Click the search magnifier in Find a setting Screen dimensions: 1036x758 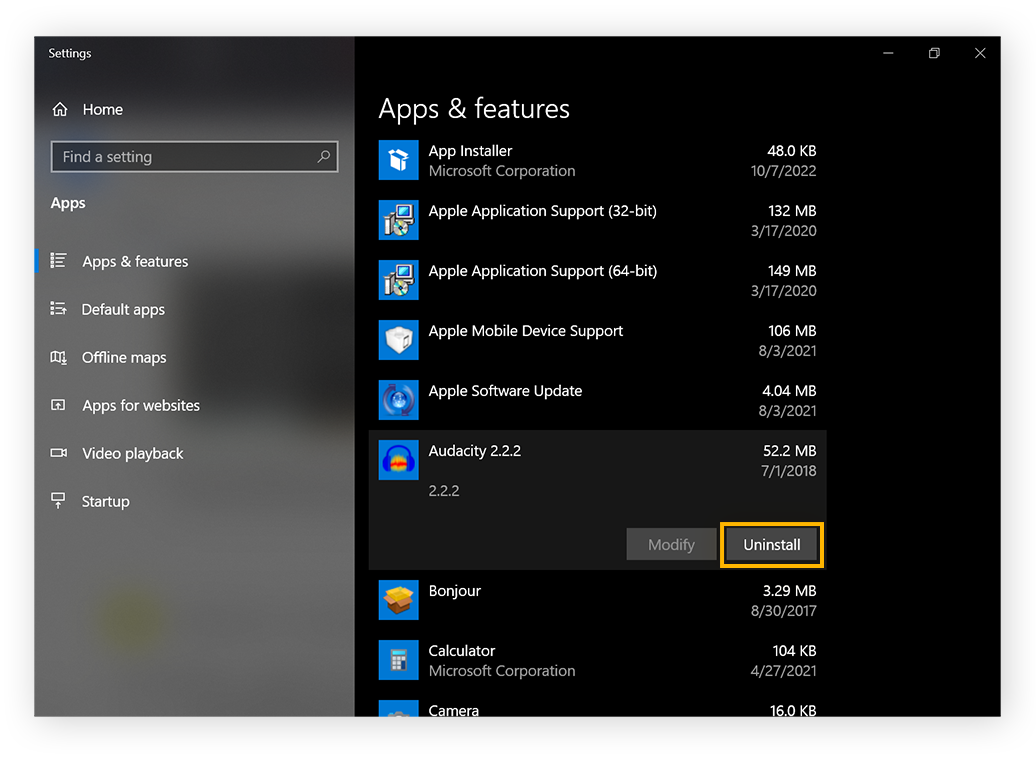point(323,157)
